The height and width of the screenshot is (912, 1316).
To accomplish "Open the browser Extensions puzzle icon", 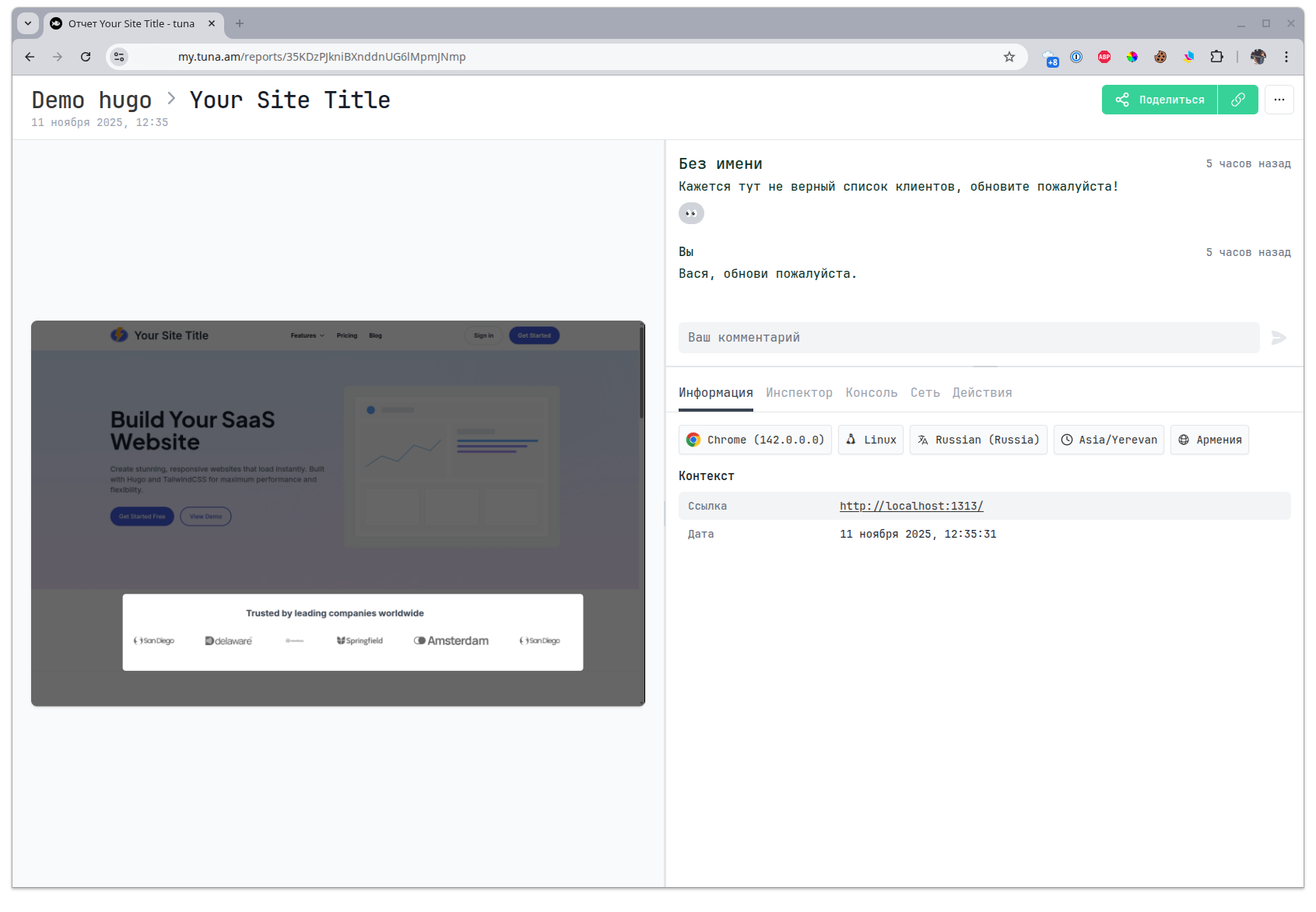I will tap(1216, 57).
